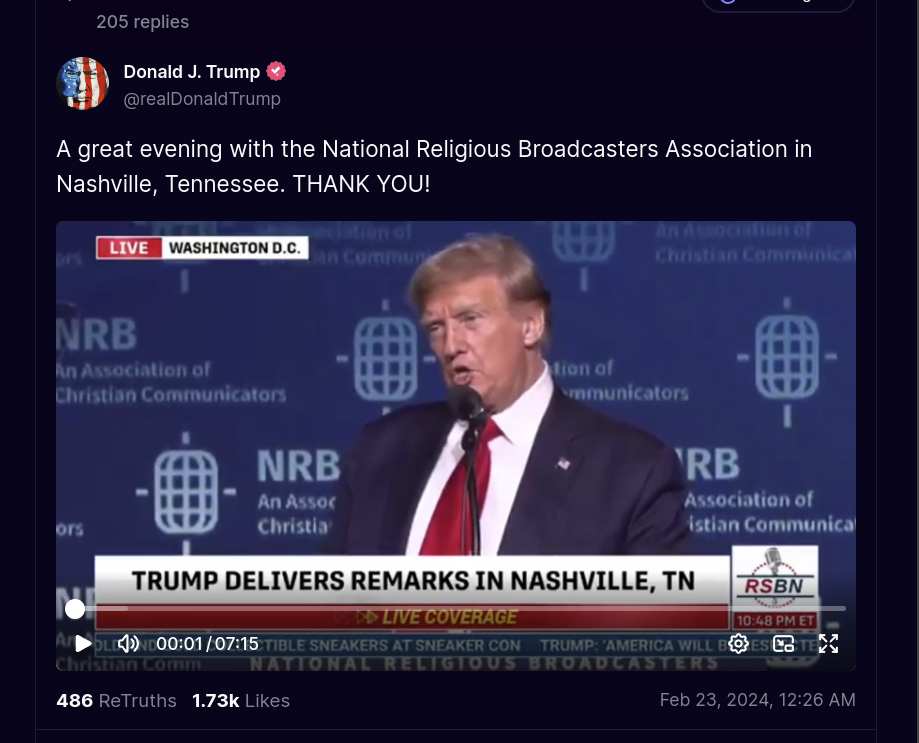
Task: Play the video
Action: tap(83, 643)
